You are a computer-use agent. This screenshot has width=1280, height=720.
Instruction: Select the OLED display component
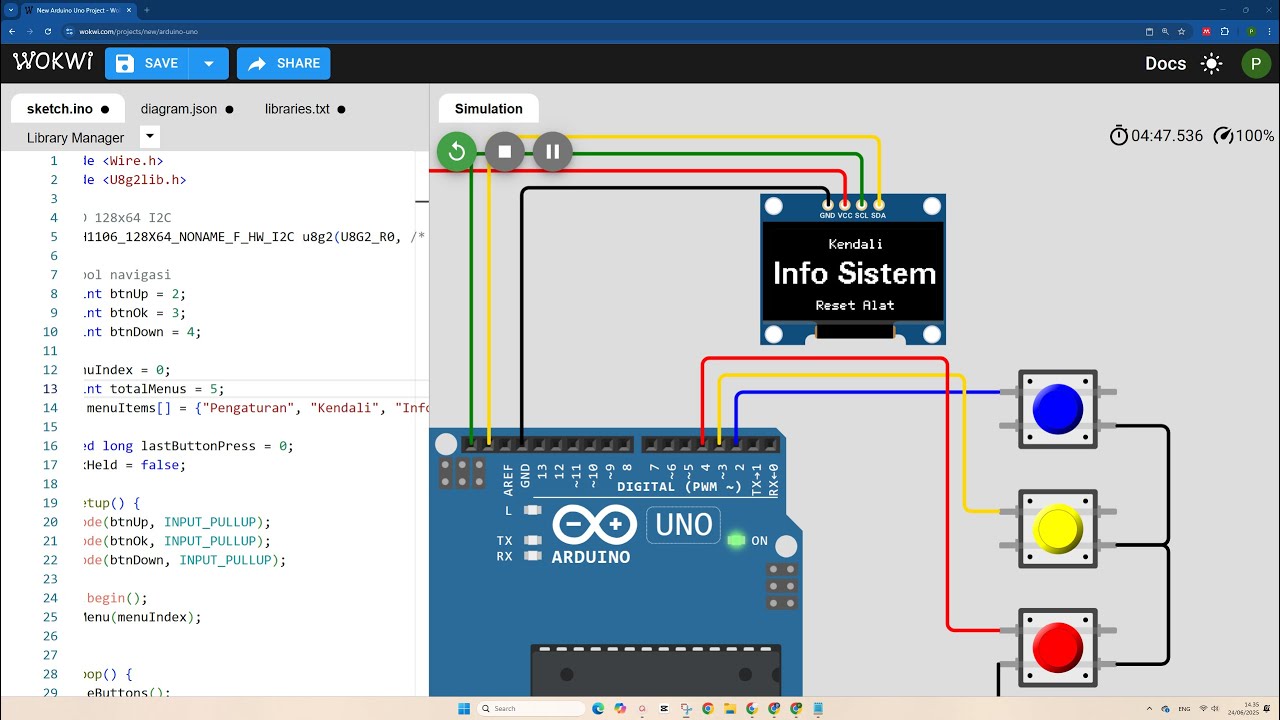click(x=853, y=270)
